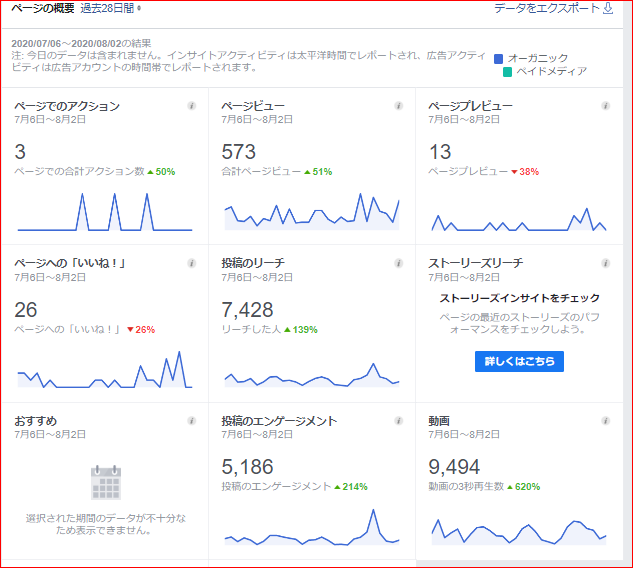Click the video views line chart
The width and height of the screenshot is (633, 568).
(519, 532)
